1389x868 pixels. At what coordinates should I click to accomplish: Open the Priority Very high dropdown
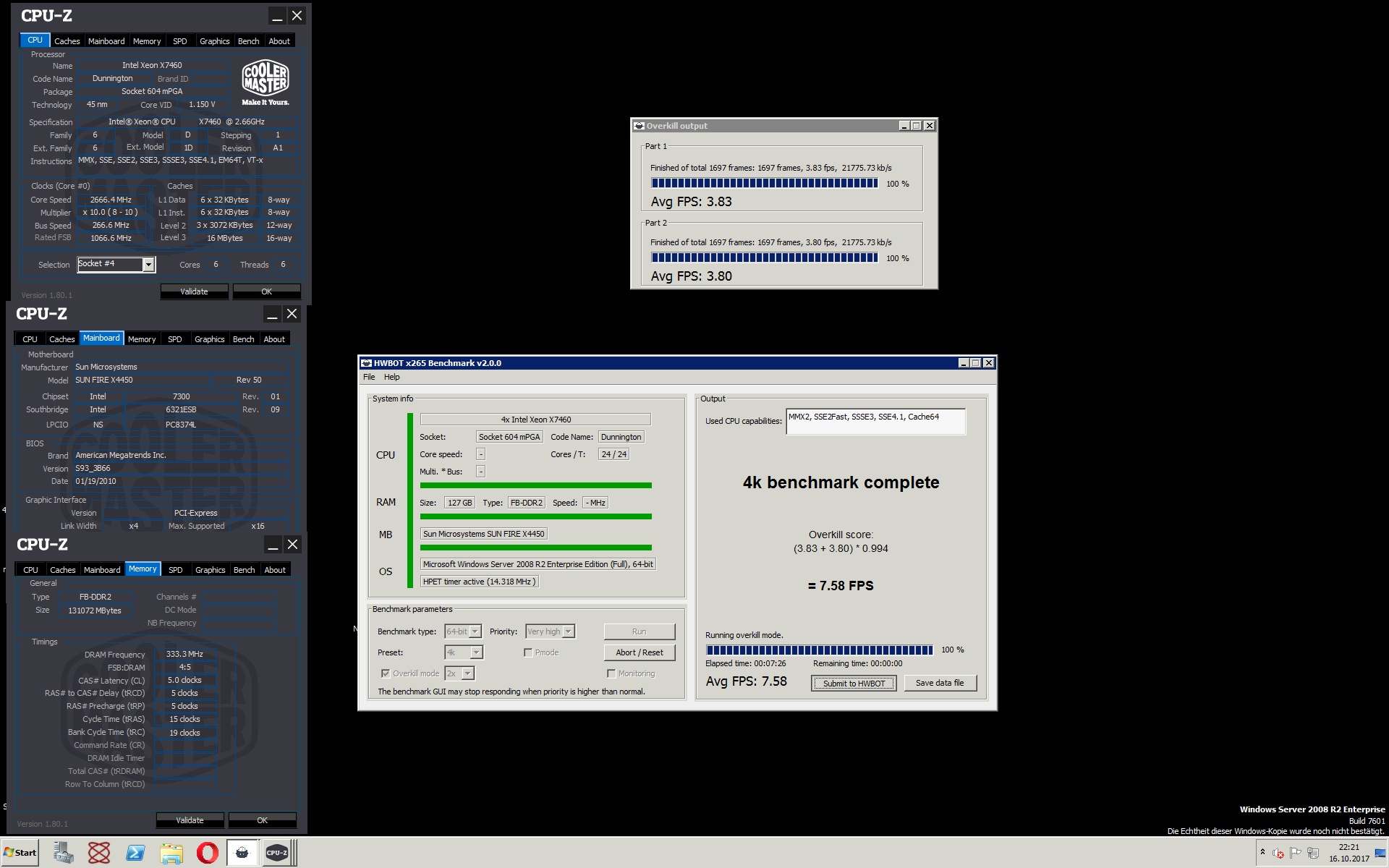click(550, 631)
